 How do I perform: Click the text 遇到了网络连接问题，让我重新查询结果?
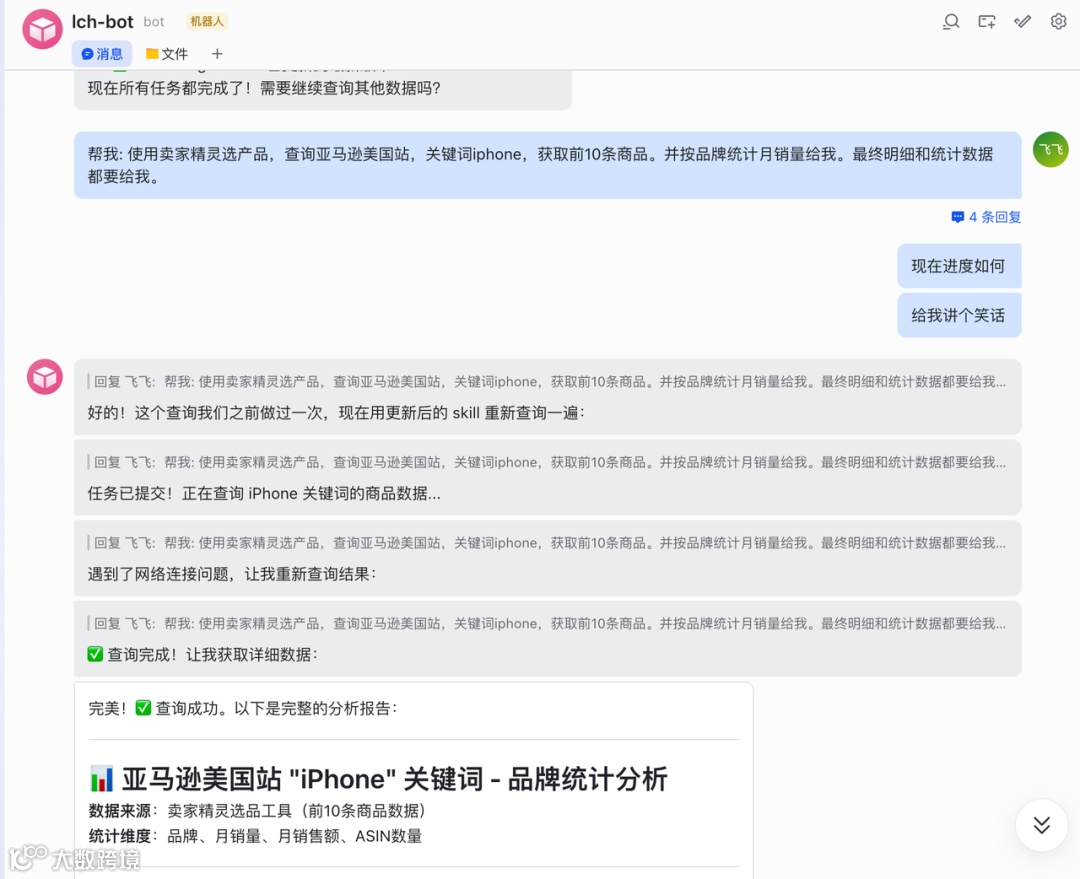232,574
